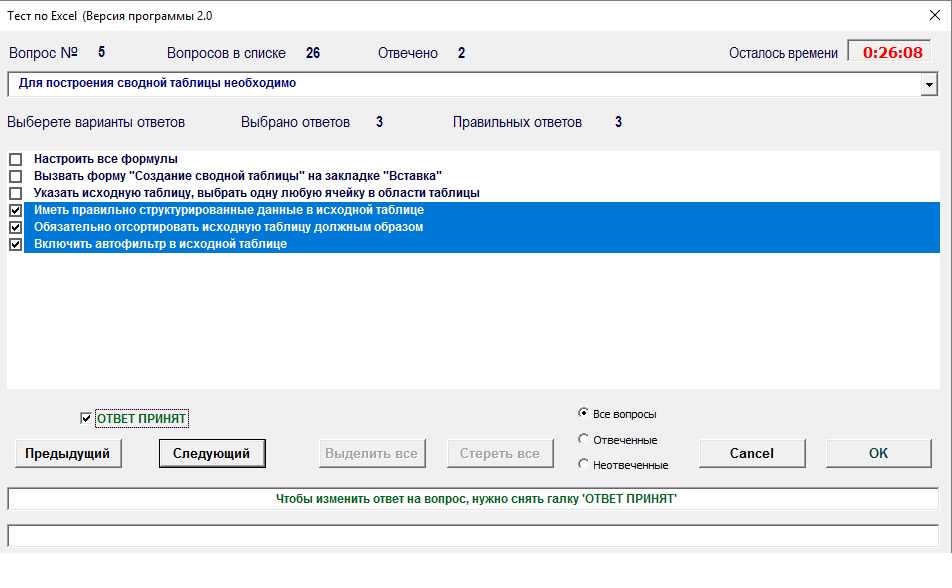The image size is (952, 588).
Task: Close the Тест по Excel window
Action: point(934,15)
